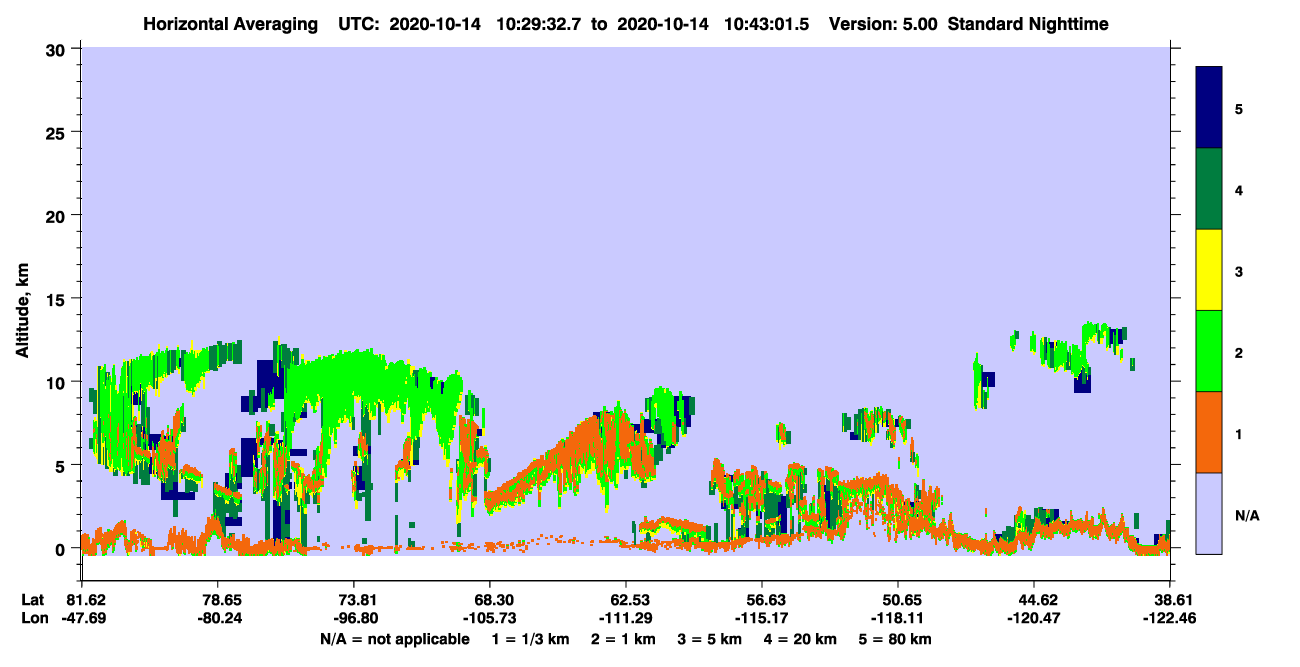Click longitude value -120.47
The height and width of the screenshot is (667, 1300).
click(x=1034, y=619)
